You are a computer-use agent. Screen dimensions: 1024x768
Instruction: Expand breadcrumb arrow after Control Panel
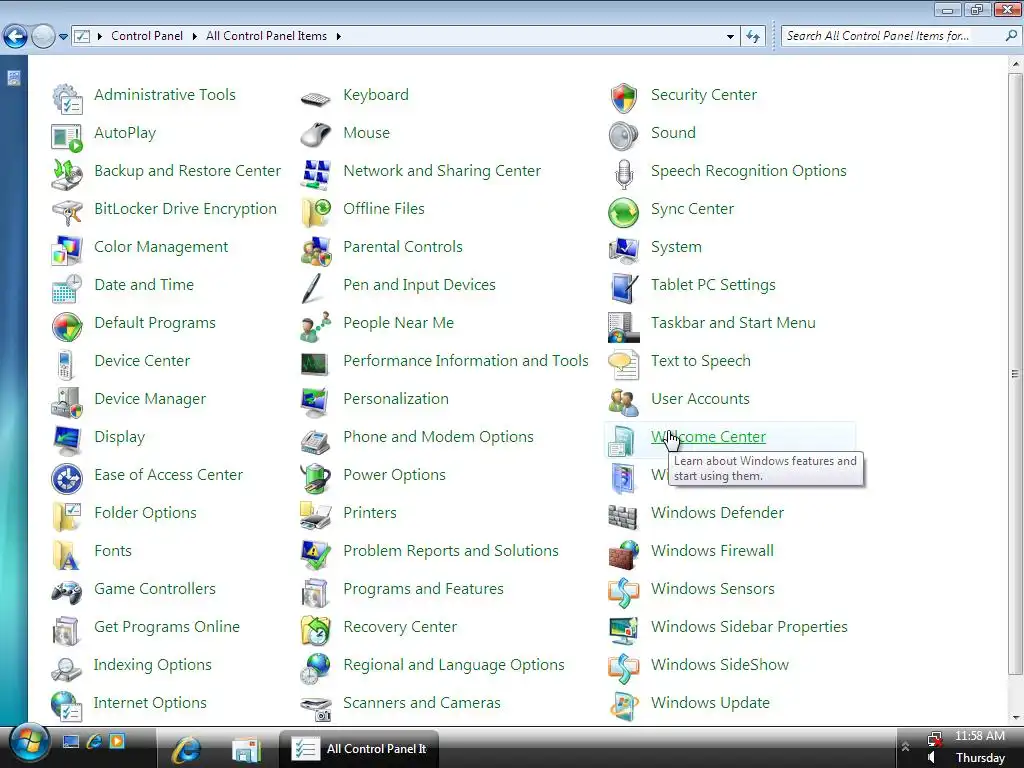(194, 36)
